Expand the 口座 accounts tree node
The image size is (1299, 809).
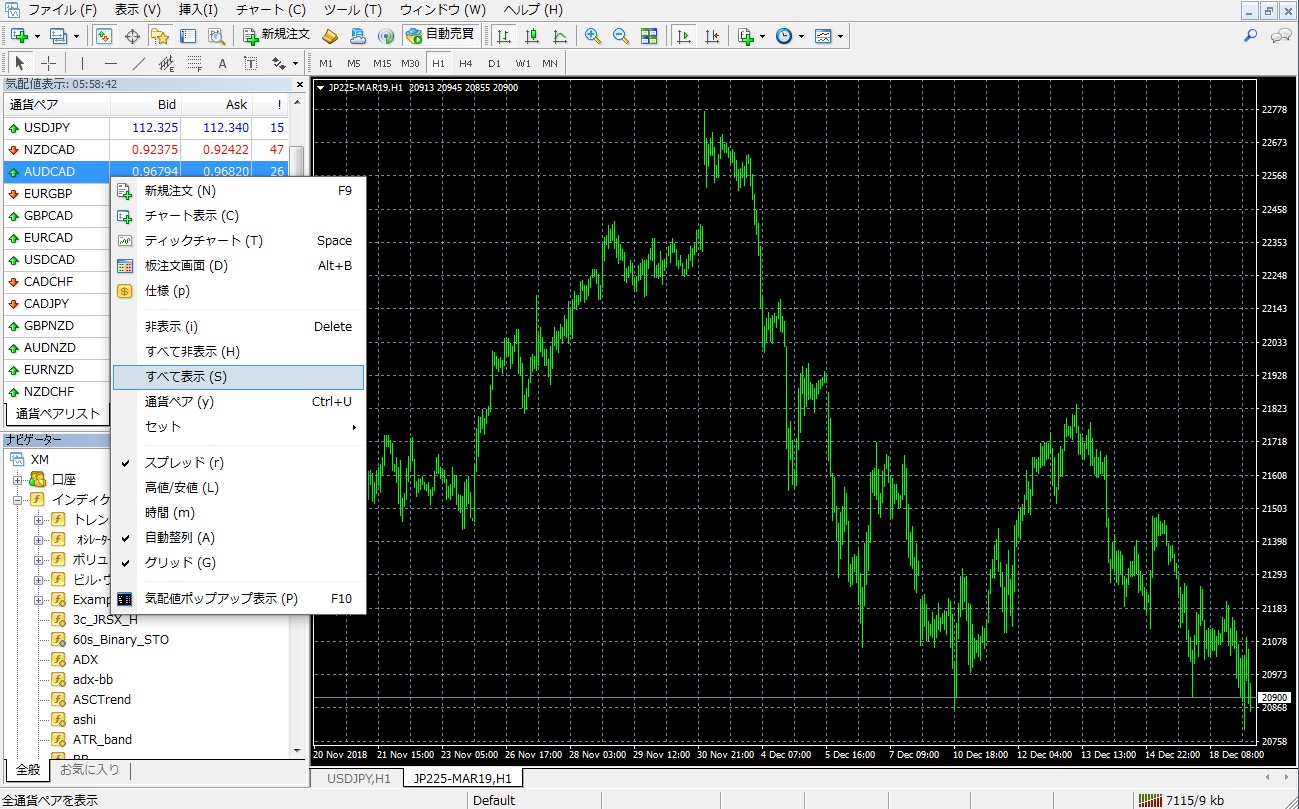(x=18, y=479)
